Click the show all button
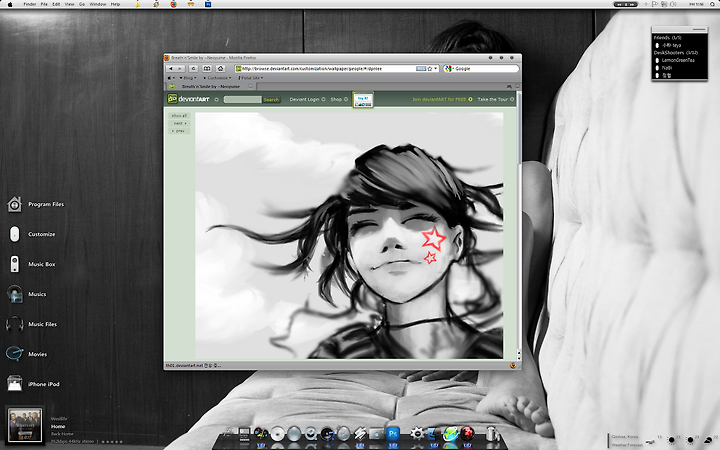This screenshot has width=720, height=450. point(179,116)
